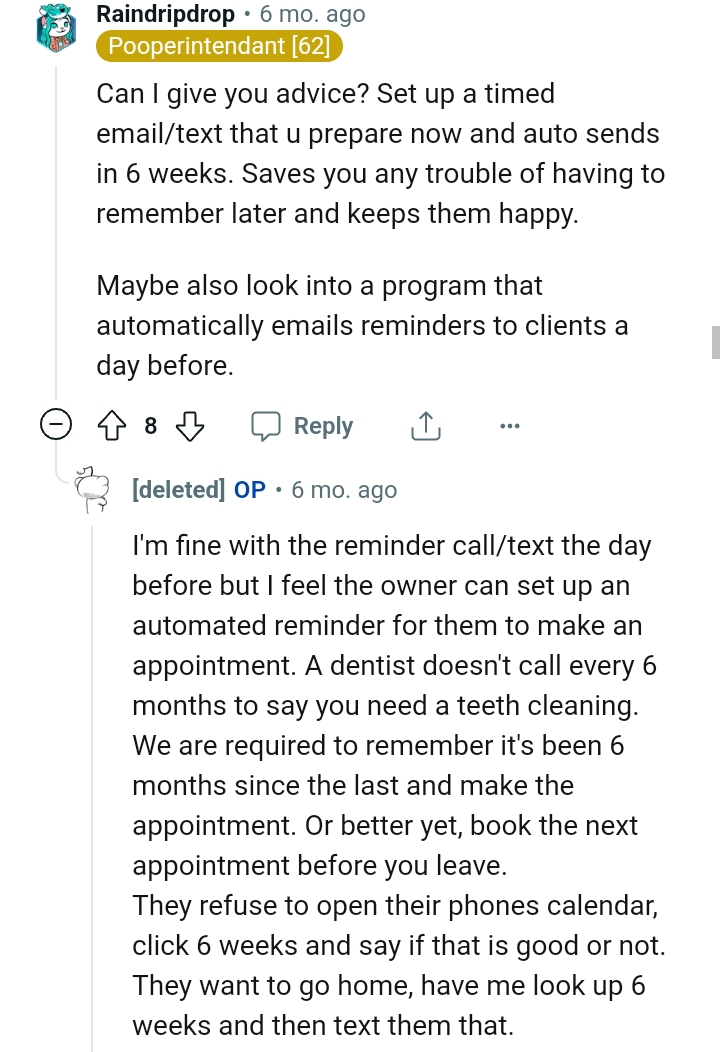Image resolution: width=720 pixels, height=1052 pixels.
Task: Click the OP badge next to [deleted]
Action: 248,490
